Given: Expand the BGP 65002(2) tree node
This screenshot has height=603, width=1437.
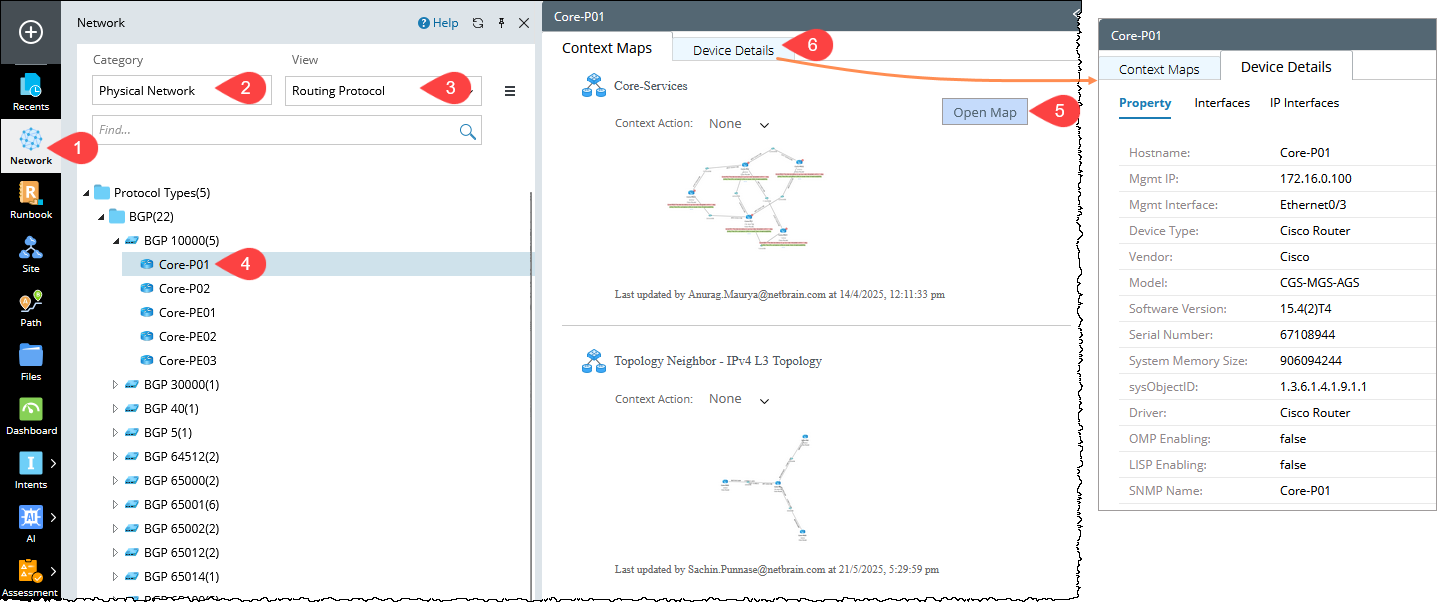Looking at the screenshot, I should pyautogui.click(x=115, y=528).
